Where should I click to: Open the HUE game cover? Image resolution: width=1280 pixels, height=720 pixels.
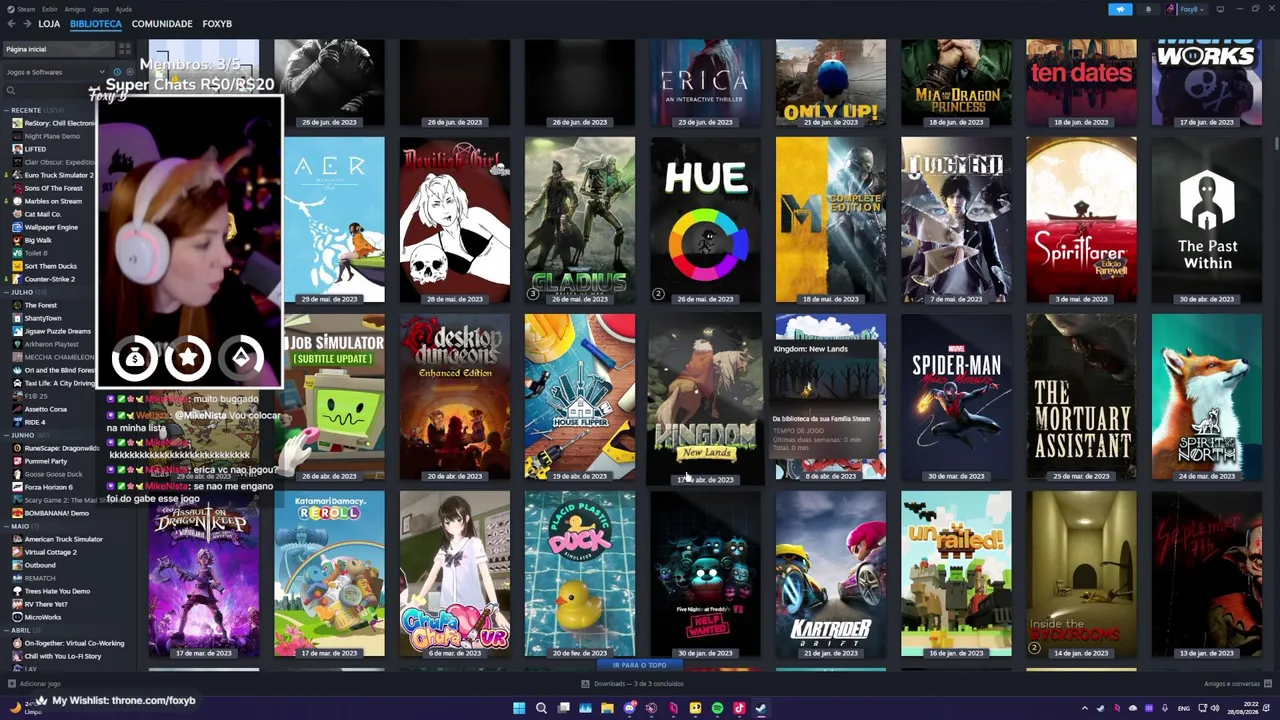pyautogui.click(x=705, y=220)
